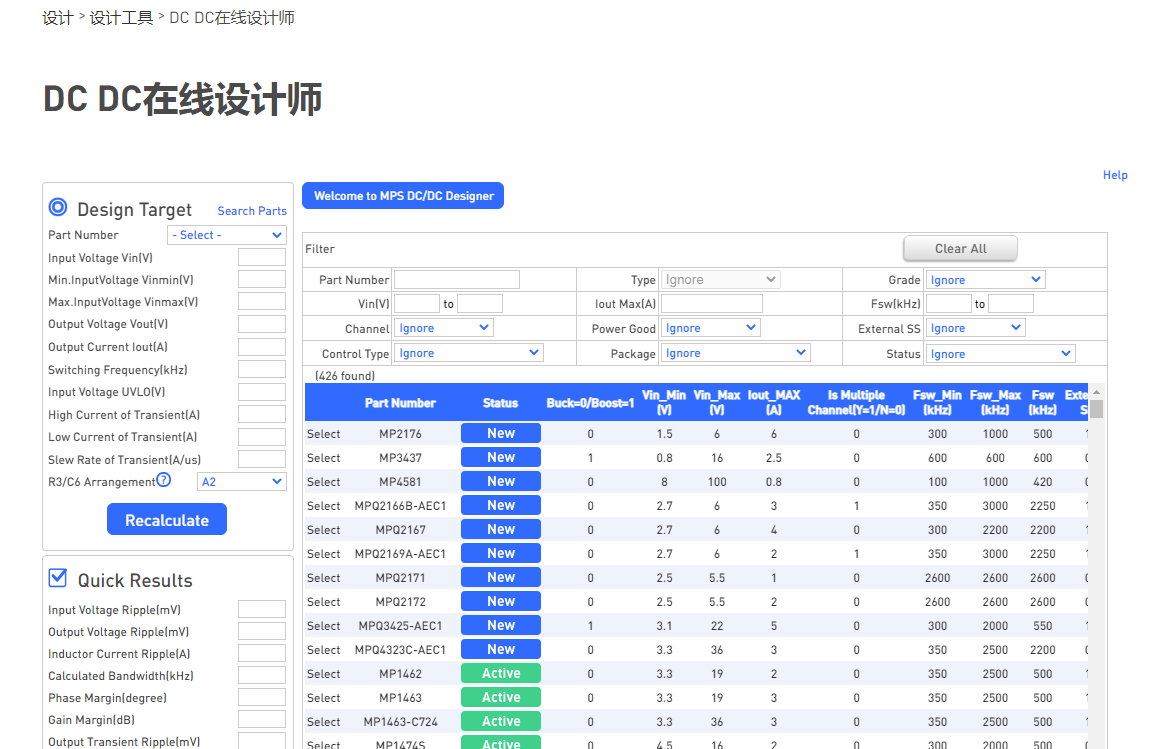
Task: Open the Control Type filter dropdown
Action: [469, 353]
